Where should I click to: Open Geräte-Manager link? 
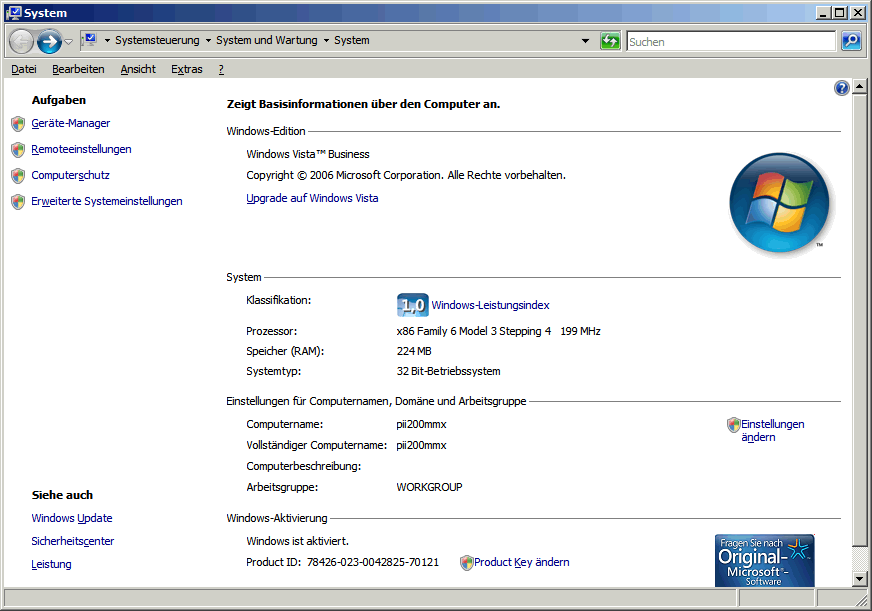coord(71,123)
